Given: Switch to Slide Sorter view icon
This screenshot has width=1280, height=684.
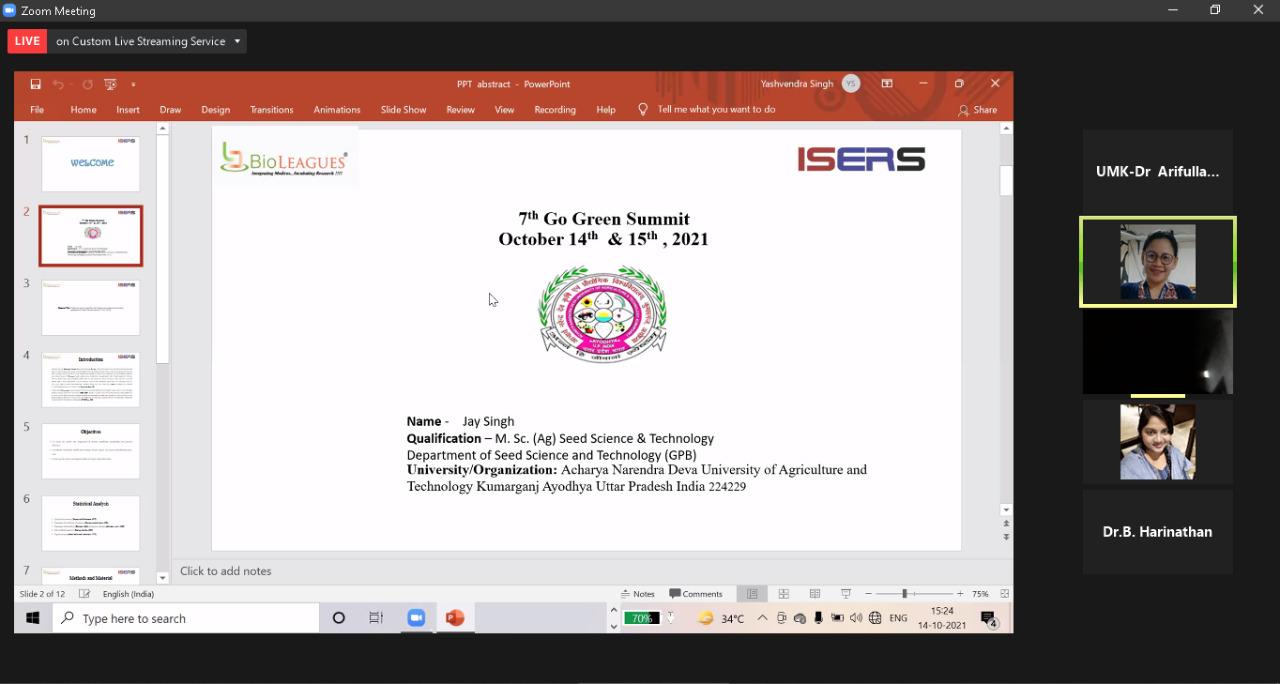Looking at the screenshot, I should coord(784,594).
